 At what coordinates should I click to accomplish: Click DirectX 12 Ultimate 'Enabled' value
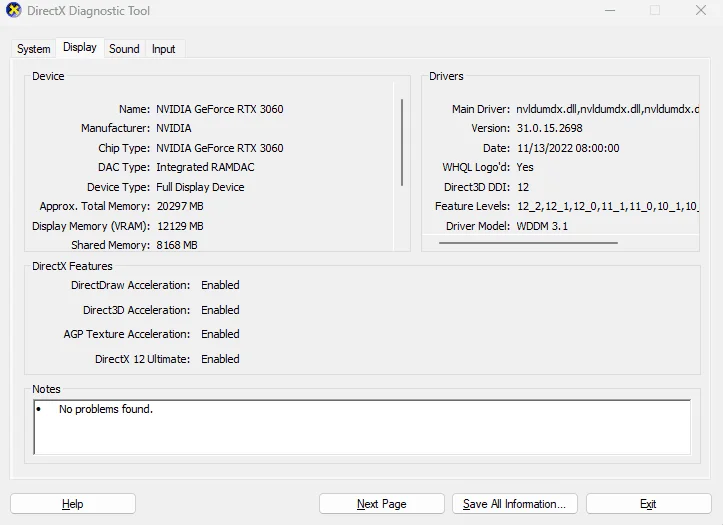click(x=220, y=359)
